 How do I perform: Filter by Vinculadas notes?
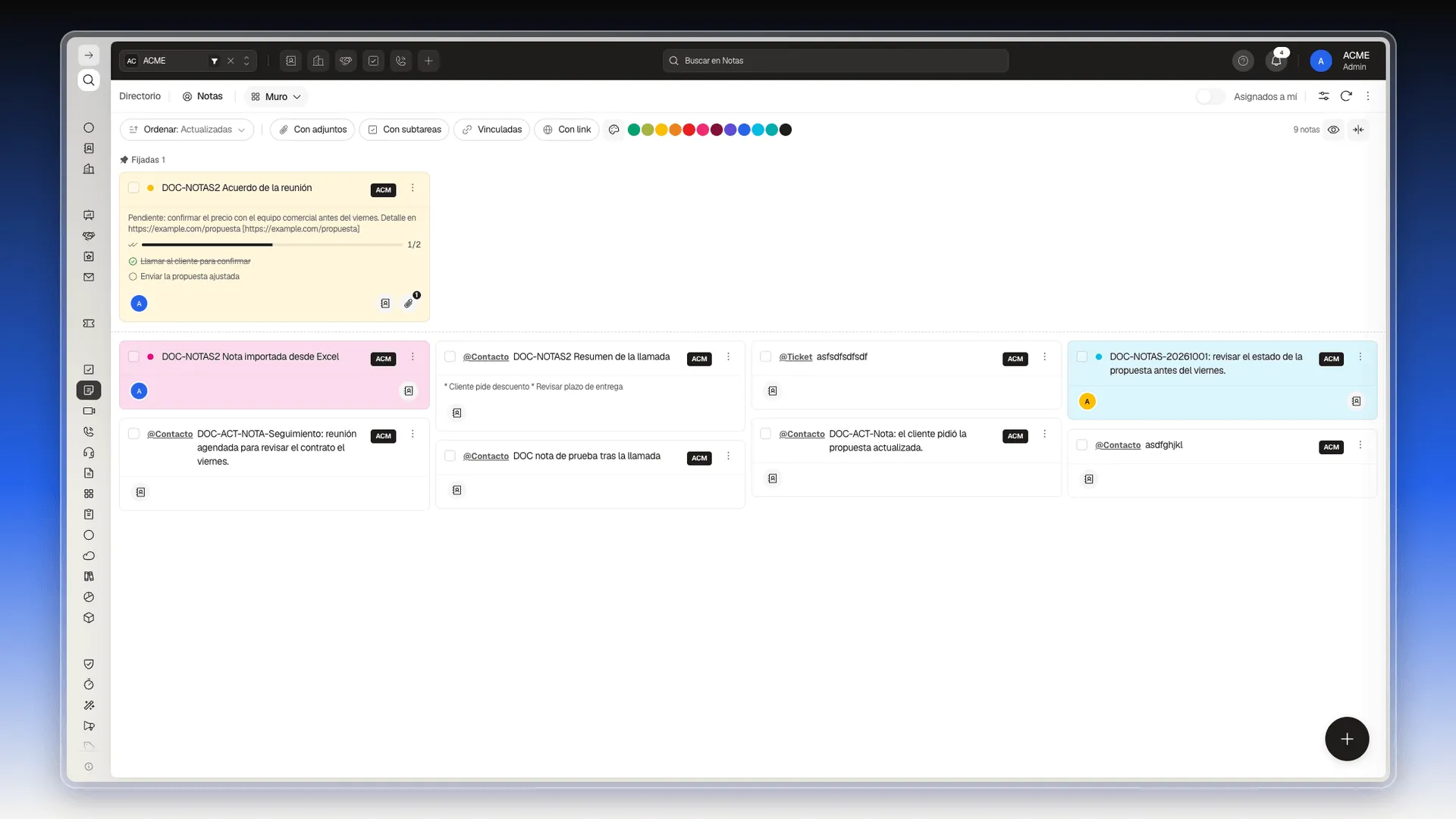492,130
